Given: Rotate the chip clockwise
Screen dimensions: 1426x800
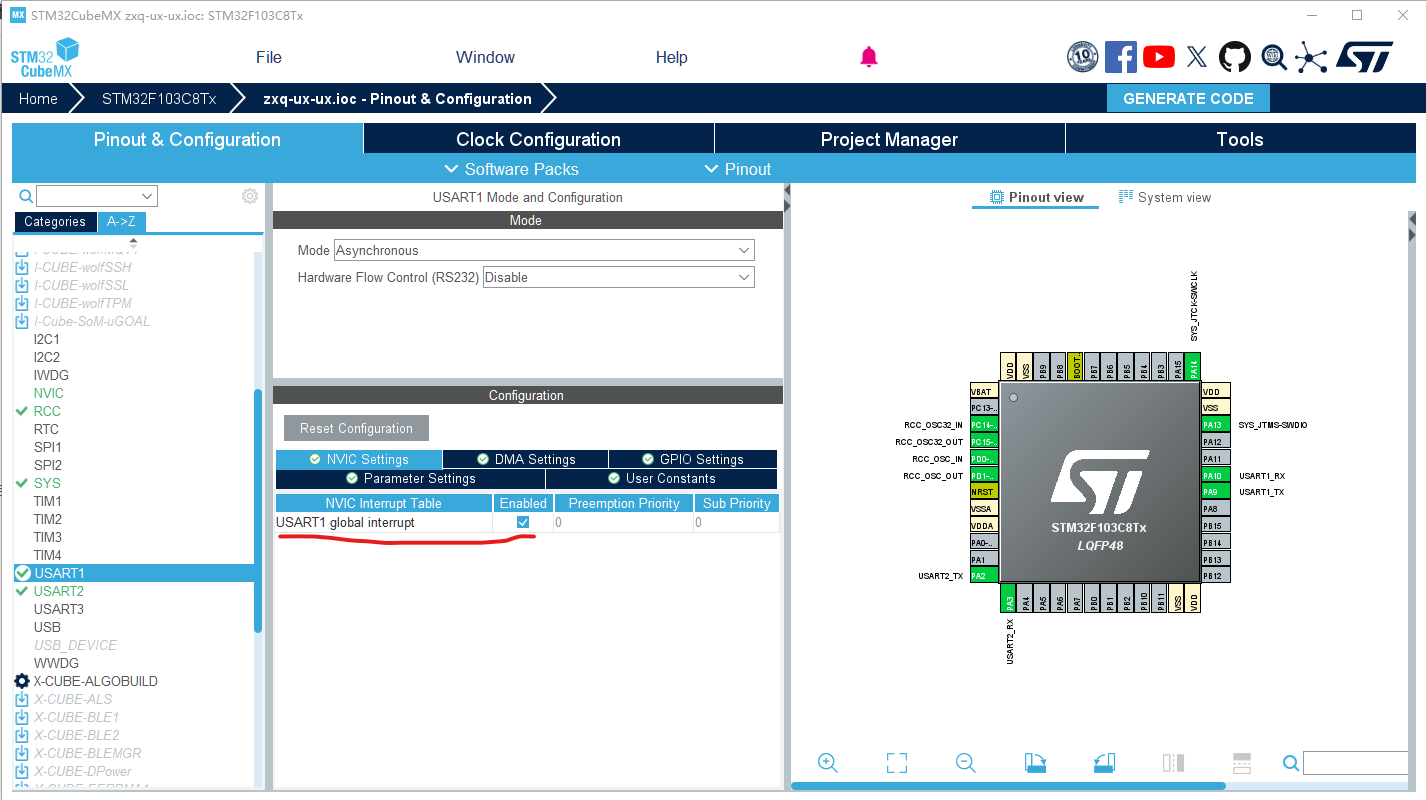Looking at the screenshot, I should tap(1035, 763).
